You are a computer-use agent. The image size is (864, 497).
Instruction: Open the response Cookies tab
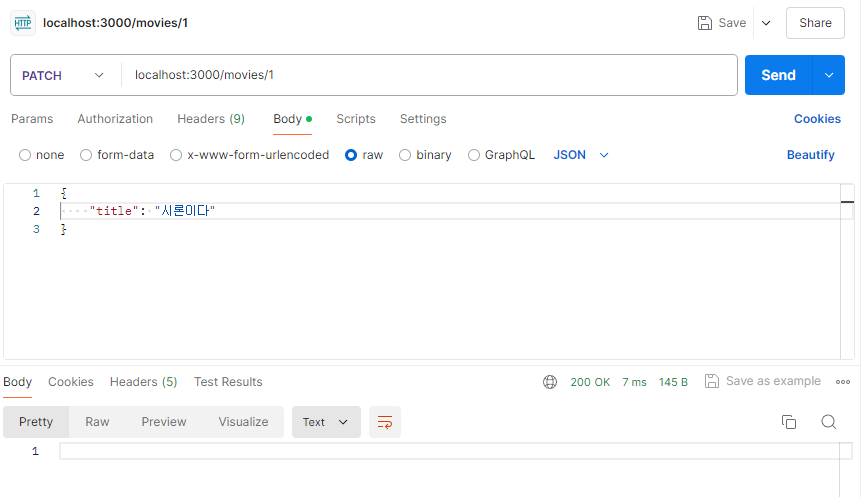coord(71,382)
